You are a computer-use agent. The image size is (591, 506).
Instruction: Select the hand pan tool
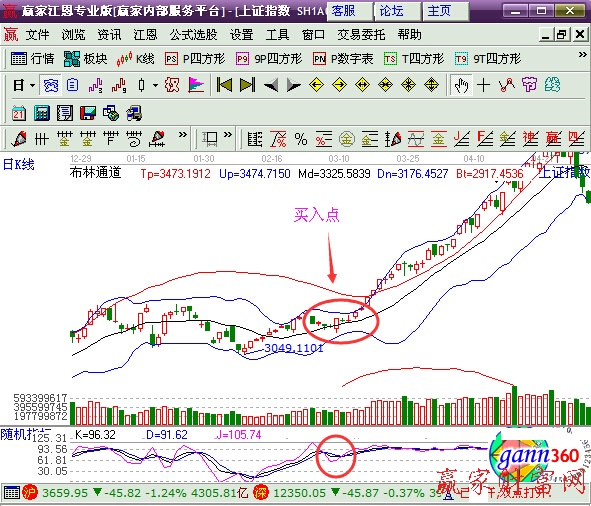(x=461, y=85)
